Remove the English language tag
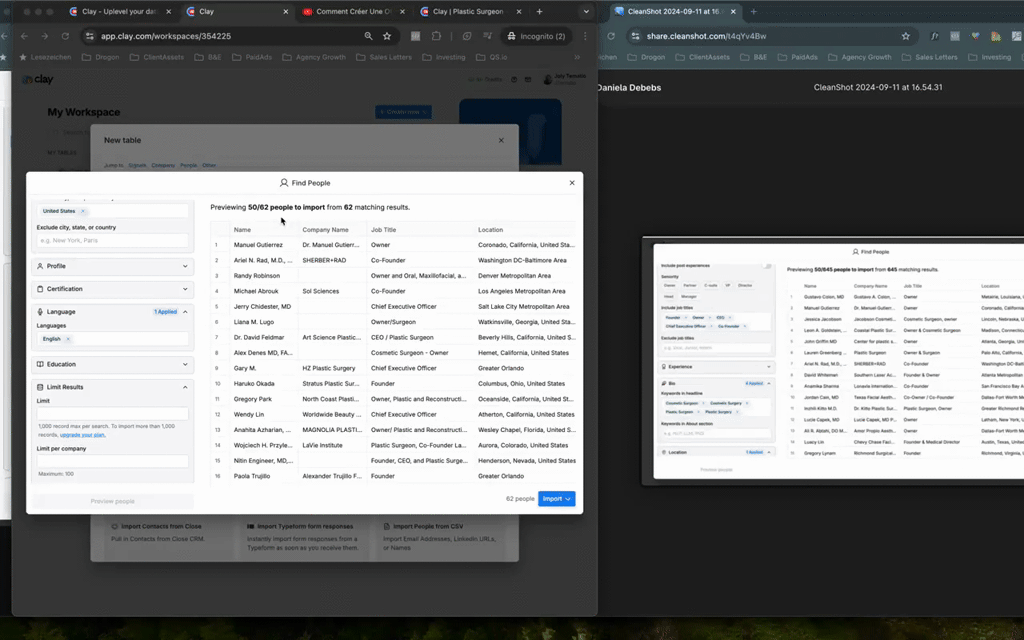The image size is (1024, 640). tap(69, 339)
